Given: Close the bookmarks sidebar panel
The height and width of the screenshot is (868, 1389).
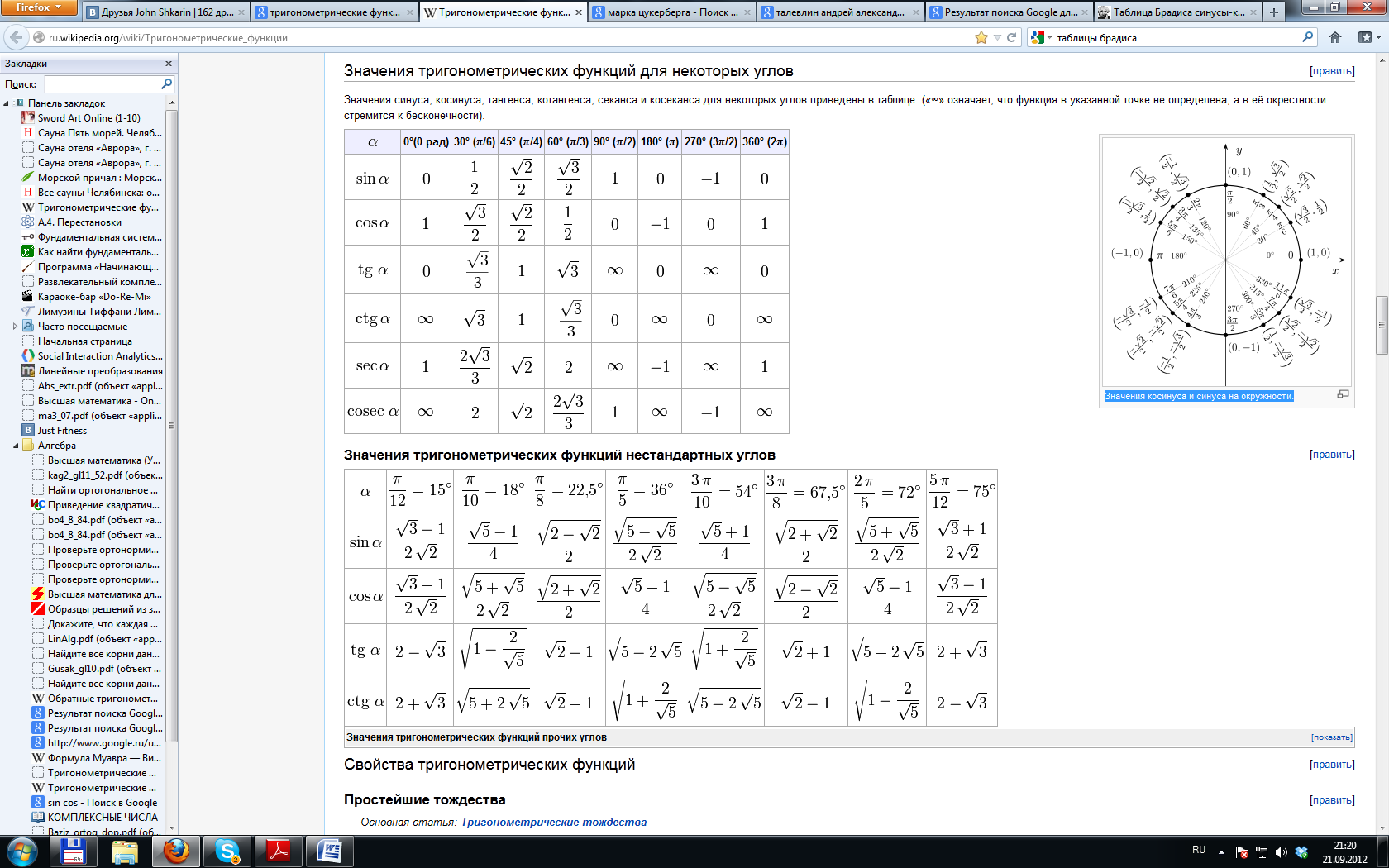Looking at the screenshot, I should click(x=169, y=64).
